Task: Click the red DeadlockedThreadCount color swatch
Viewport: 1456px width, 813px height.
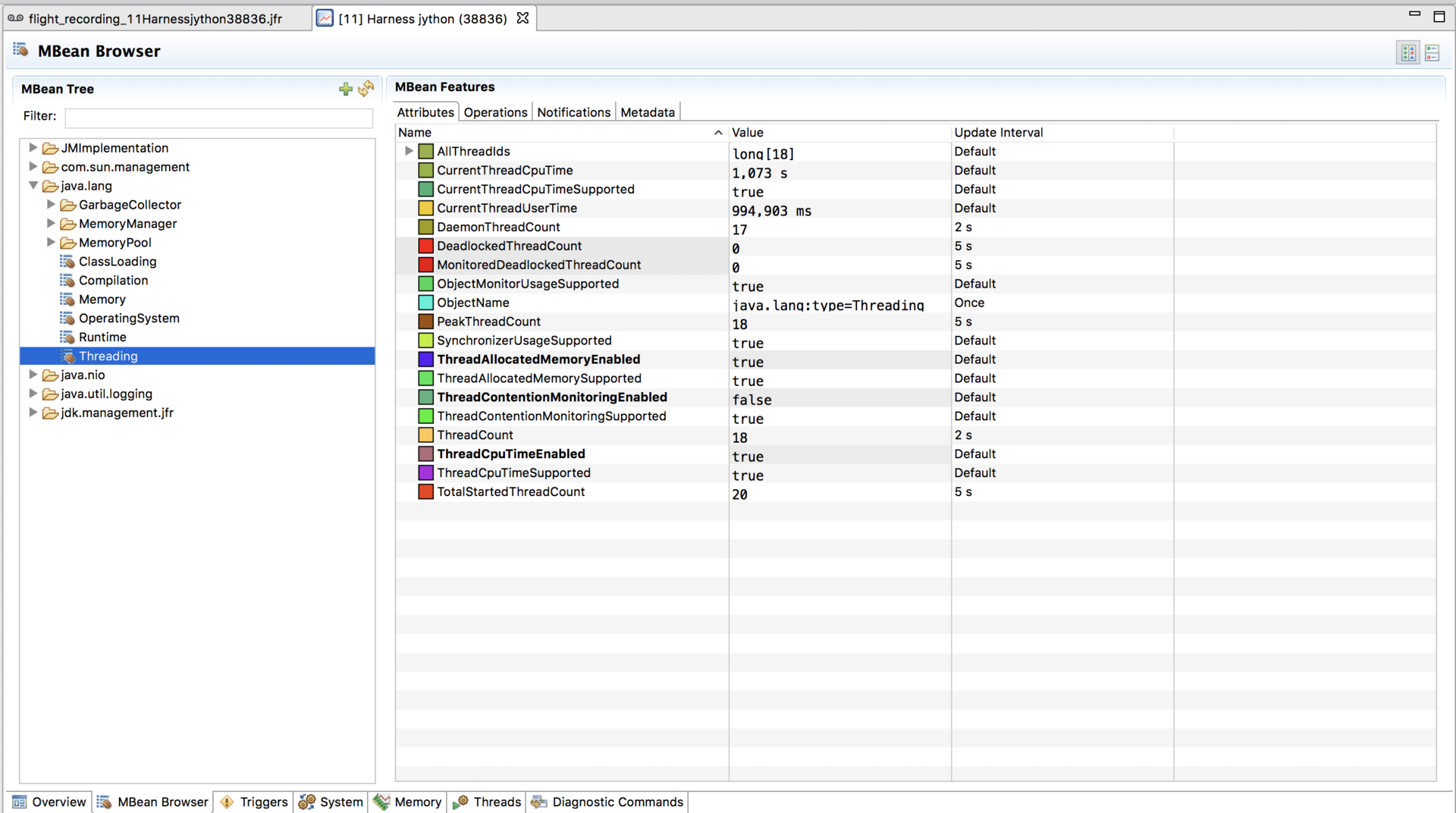Action: pos(425,246)
